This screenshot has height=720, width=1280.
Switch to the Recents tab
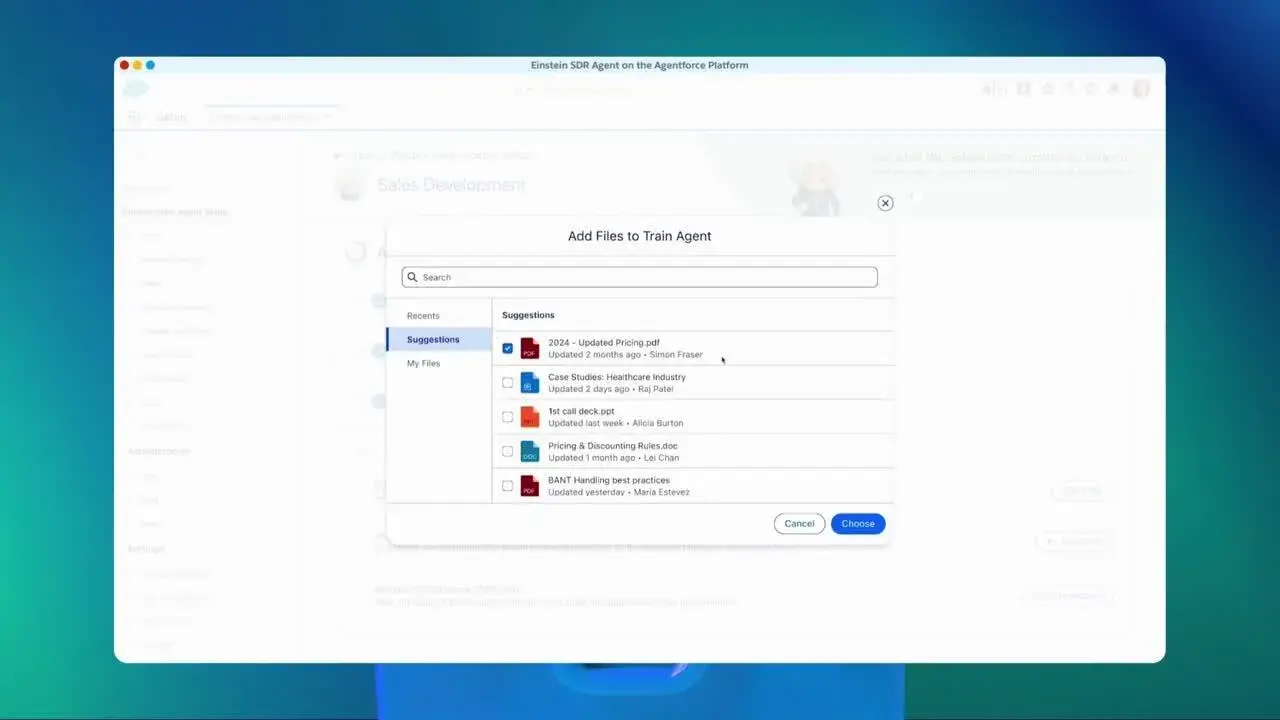pos(422,315)
